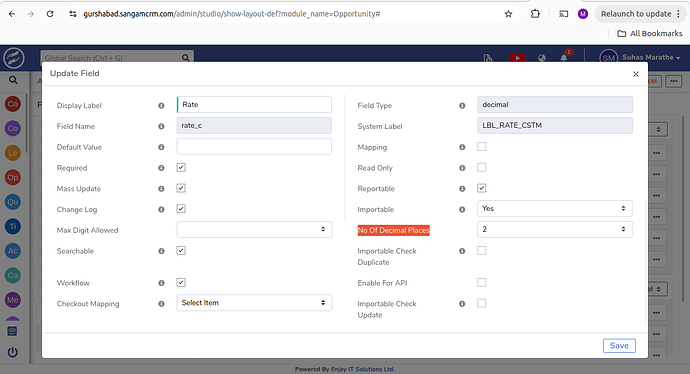Click the info icon beside Default Value
Screen dimensions: 690x374
[x=161, y=147]
